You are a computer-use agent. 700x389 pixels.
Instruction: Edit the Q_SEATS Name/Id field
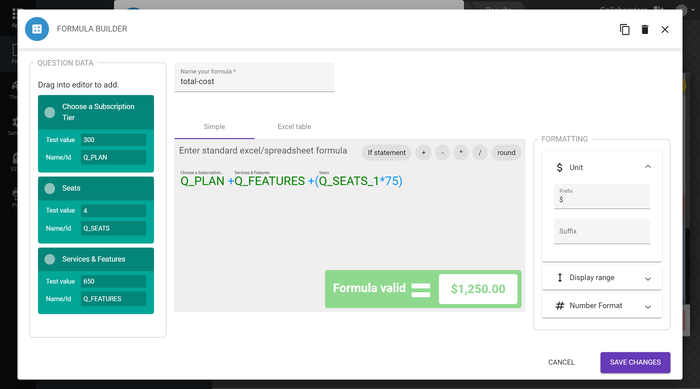point(113,228)
